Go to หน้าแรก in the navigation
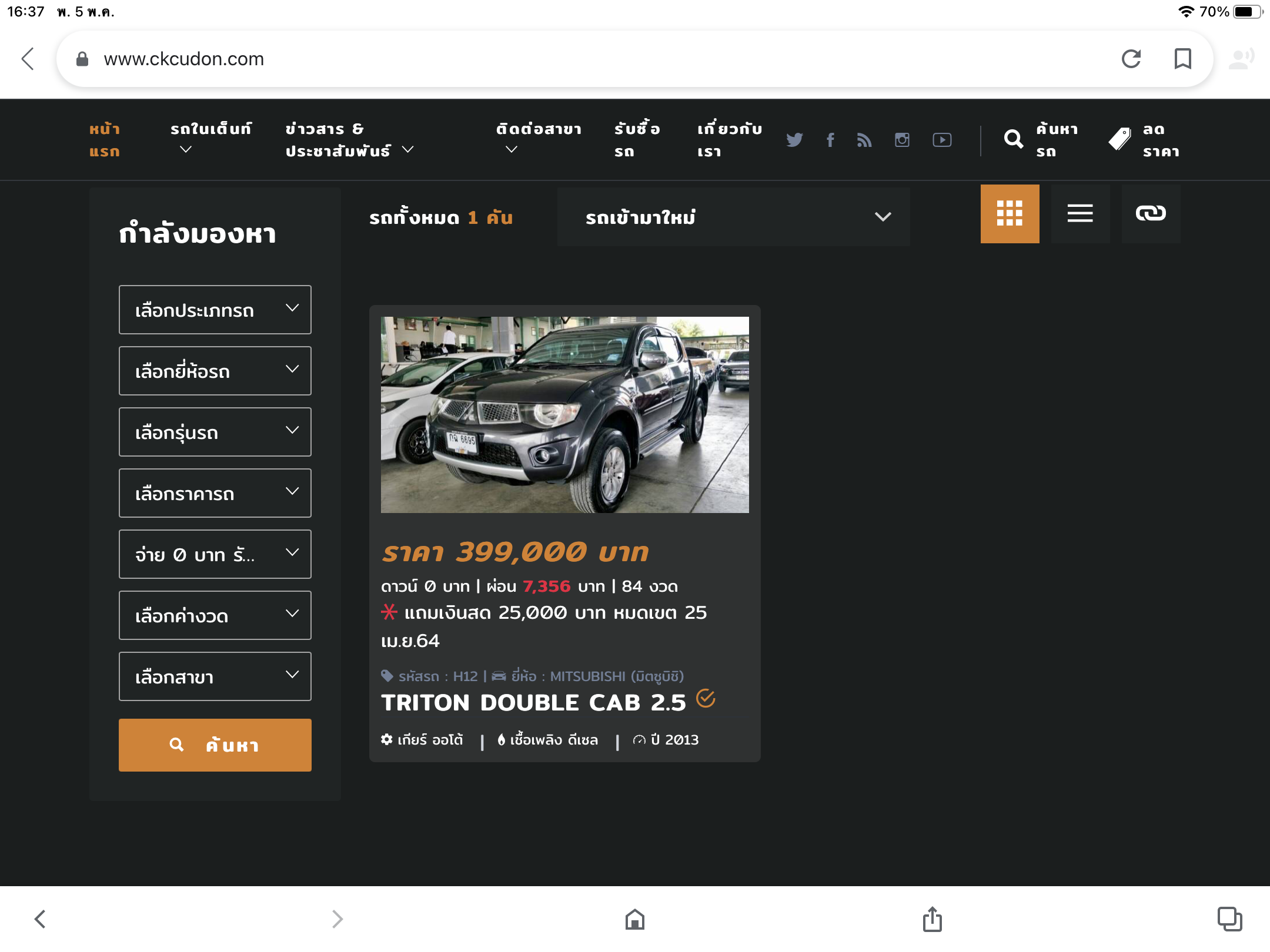 (x=105, y=140)
